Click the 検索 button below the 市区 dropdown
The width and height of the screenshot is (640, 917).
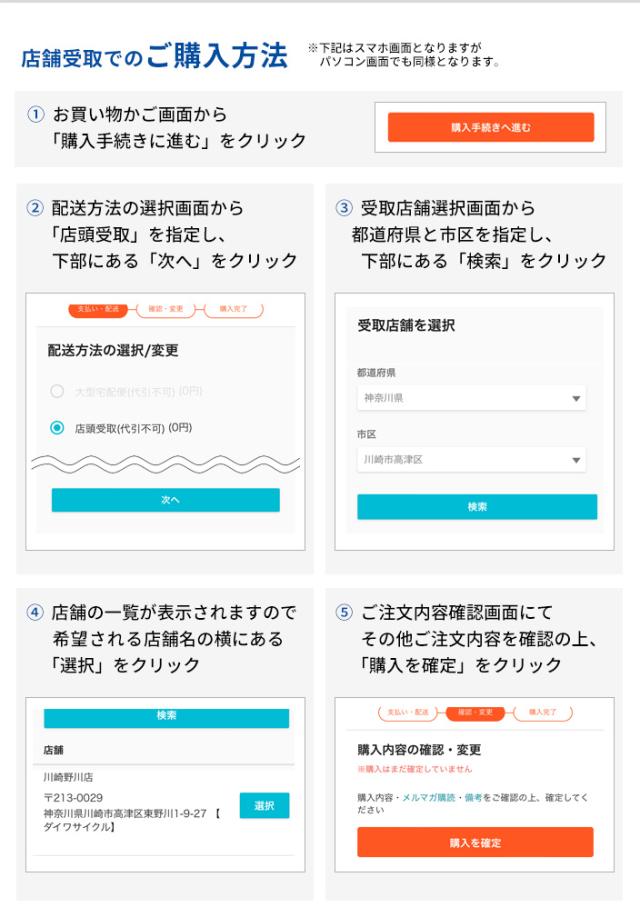477,507
